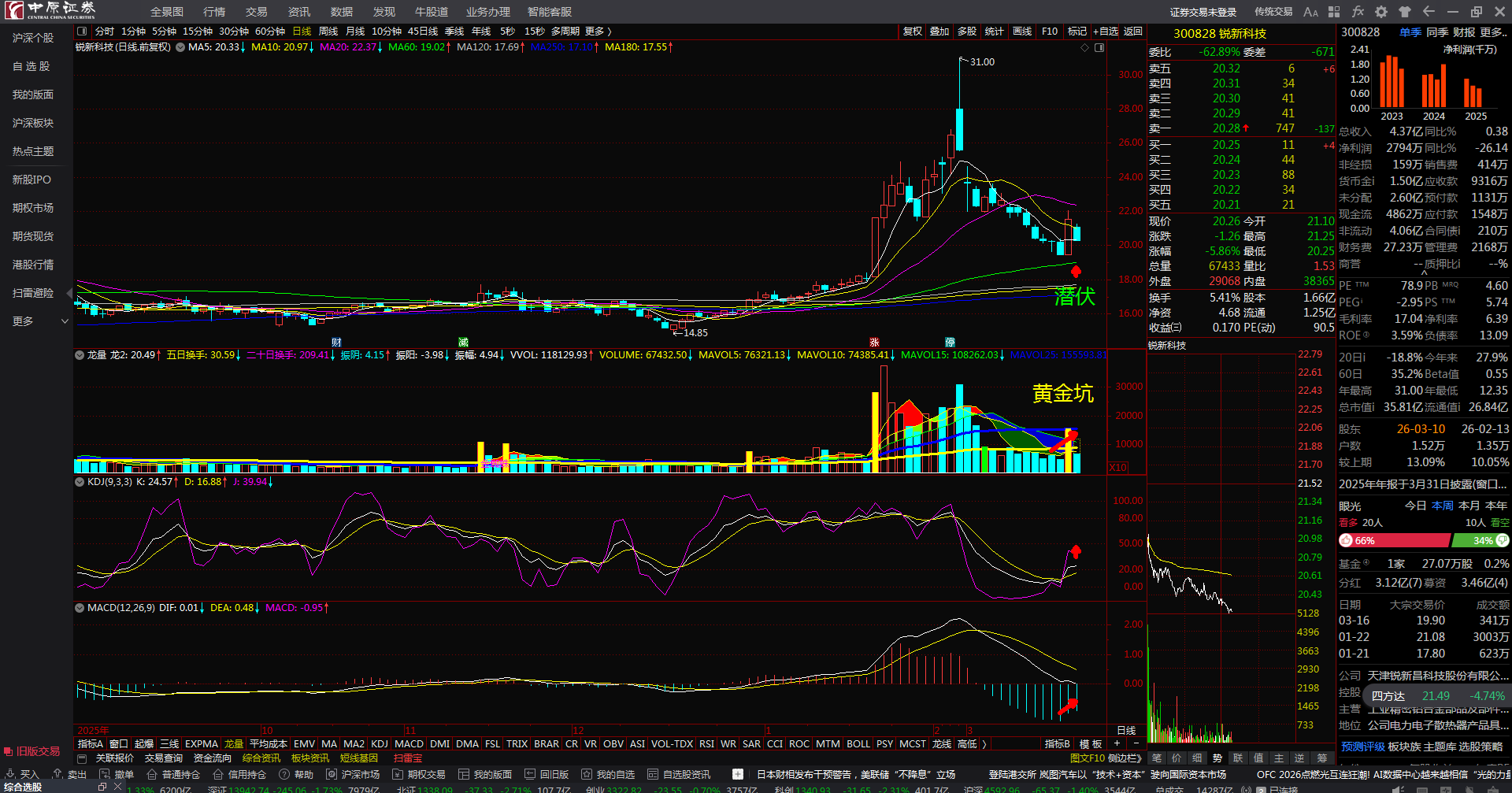This screenshot has height=793, width=1512.
Task: Click the skin theme shirt icon
Action: click(x=1405, y=12)
